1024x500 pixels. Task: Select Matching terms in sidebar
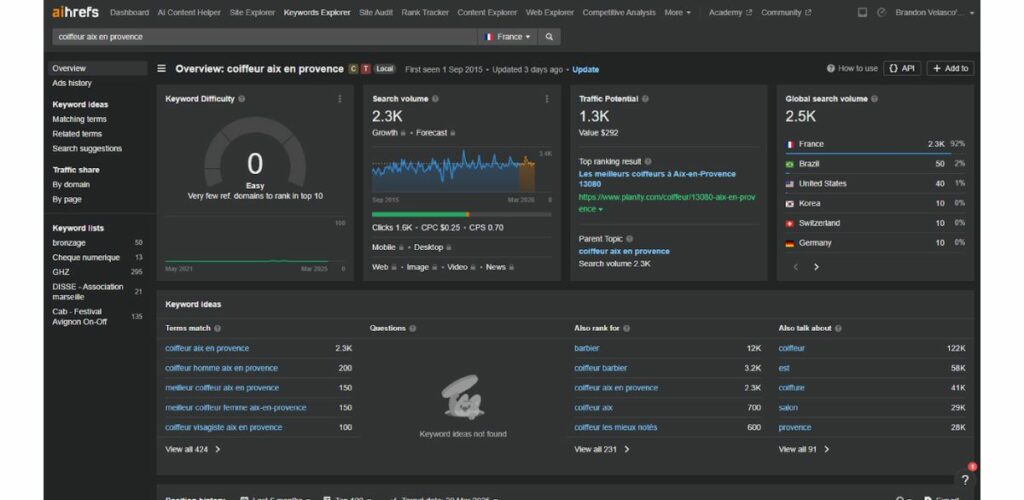click(79, 119)
